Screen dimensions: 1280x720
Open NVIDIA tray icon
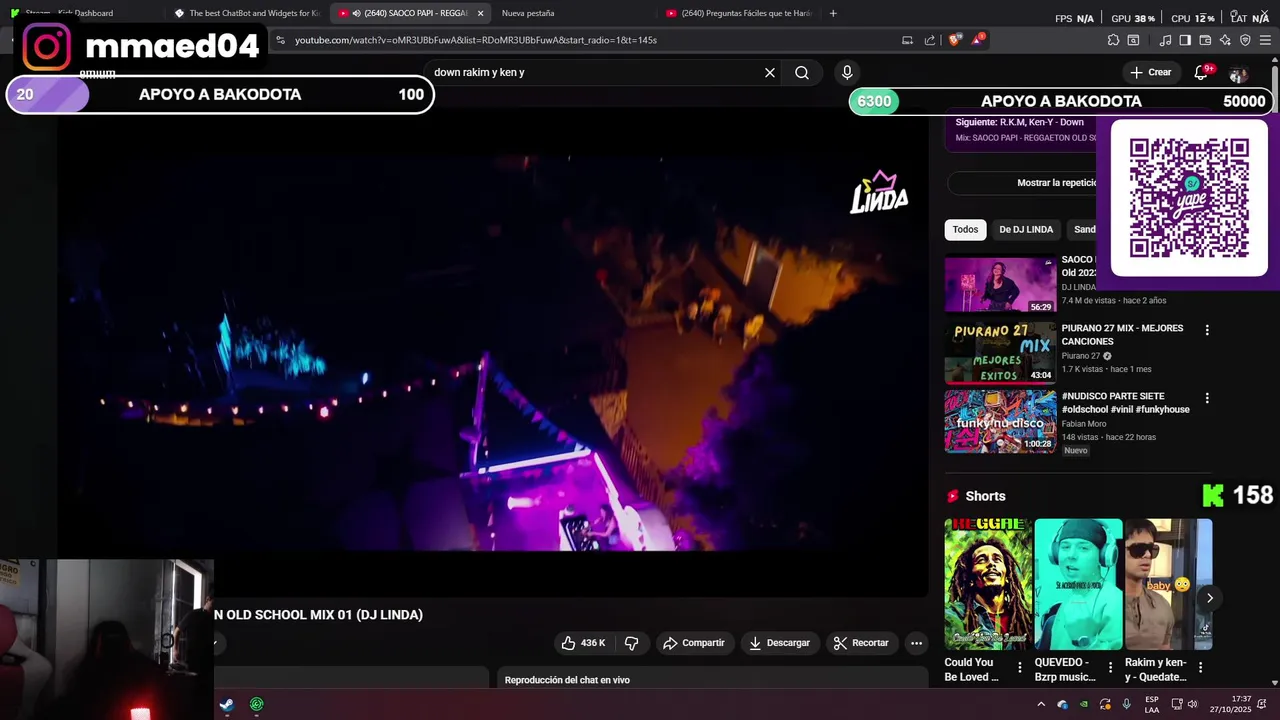[1084, 704]
